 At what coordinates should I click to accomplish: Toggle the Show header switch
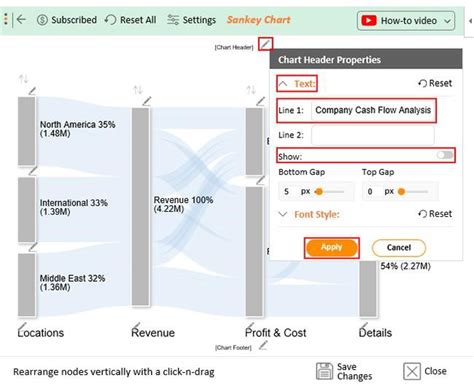coord(445,155)
